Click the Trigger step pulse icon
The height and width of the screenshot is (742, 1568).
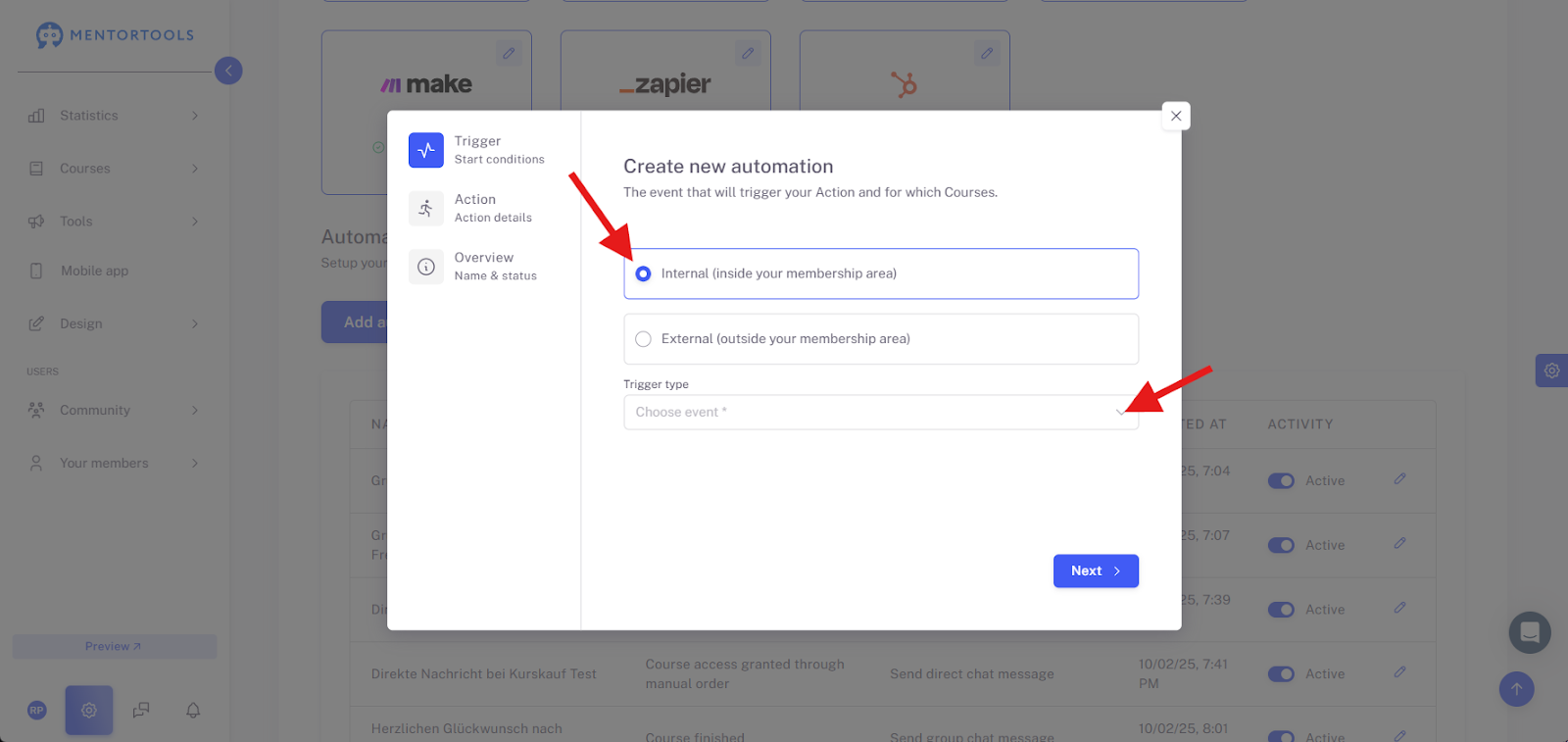tap(426, 150)
